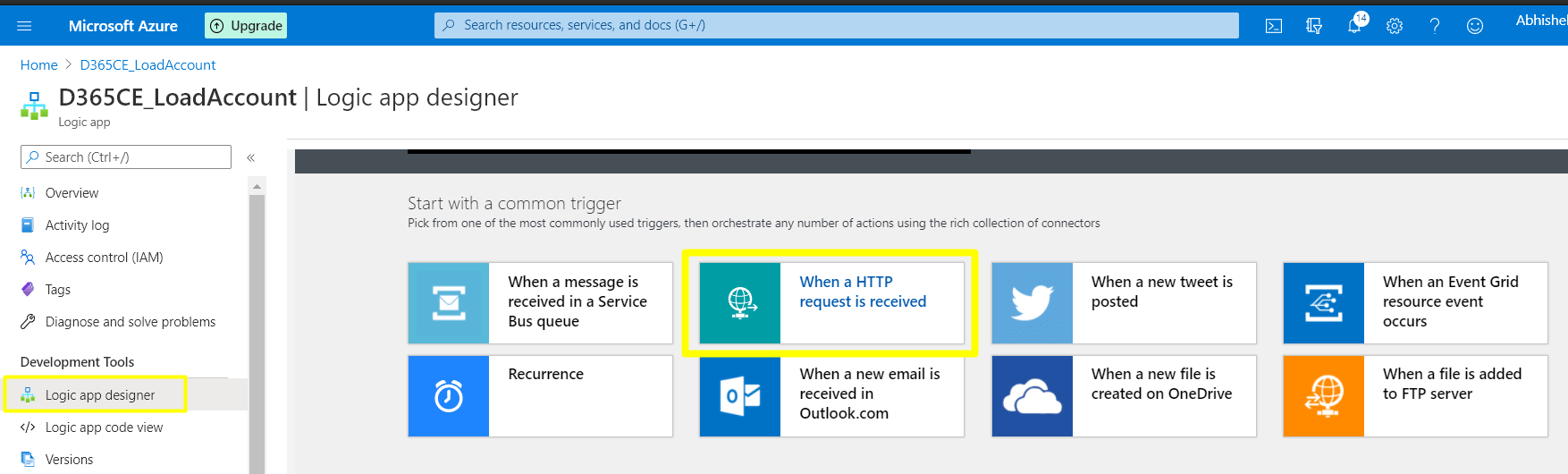Open the Feedback smiley icon
Viewport: 1568px width, 474px height.
pos(1475,26)
